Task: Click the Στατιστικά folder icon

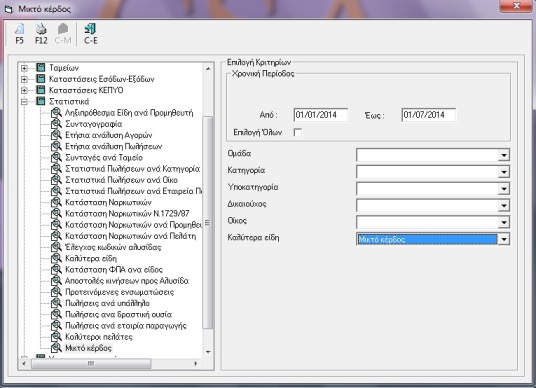Action: (x=40, y=101)
